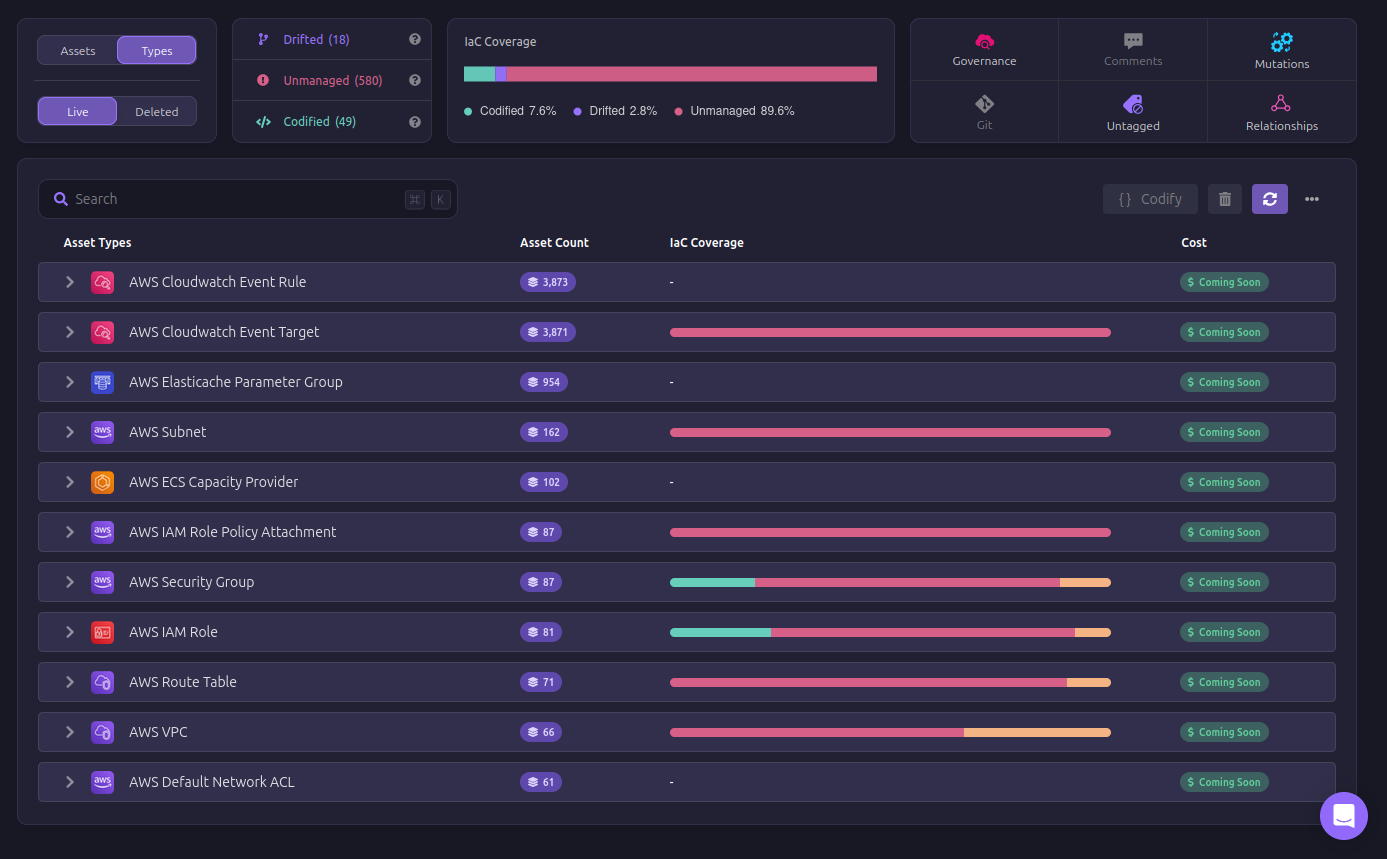Sort by Cost column header
The image size is (1387, 859).
tap(1194, 243)
